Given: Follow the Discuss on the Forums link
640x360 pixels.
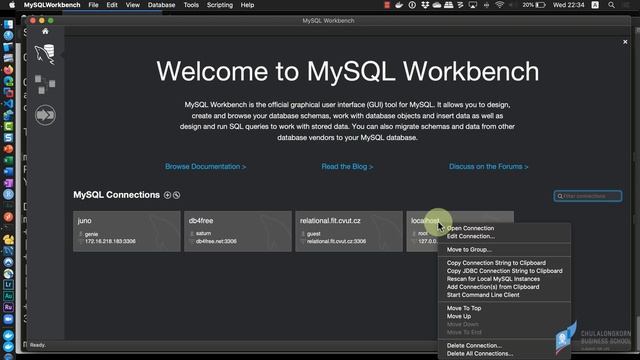Looking at the screenshot, I should click(x=489, y=167).
